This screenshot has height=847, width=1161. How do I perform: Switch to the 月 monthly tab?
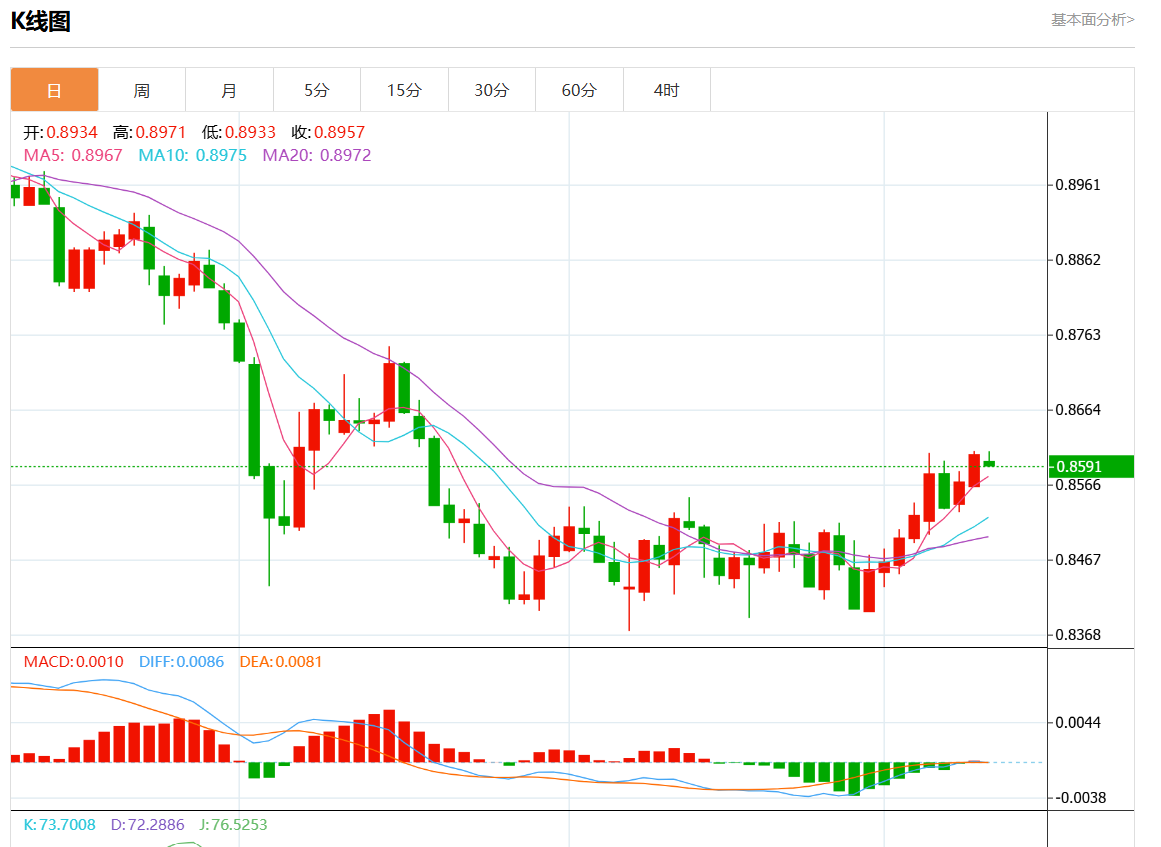pos(230,90)
